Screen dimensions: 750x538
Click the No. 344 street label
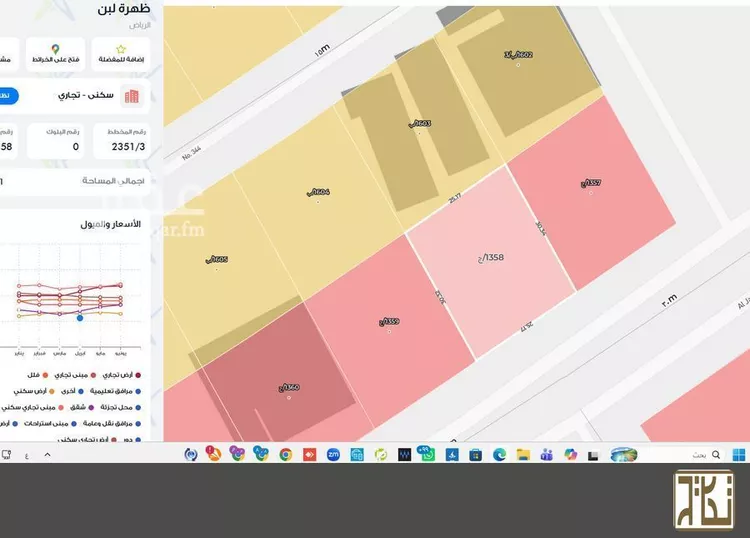191,154
